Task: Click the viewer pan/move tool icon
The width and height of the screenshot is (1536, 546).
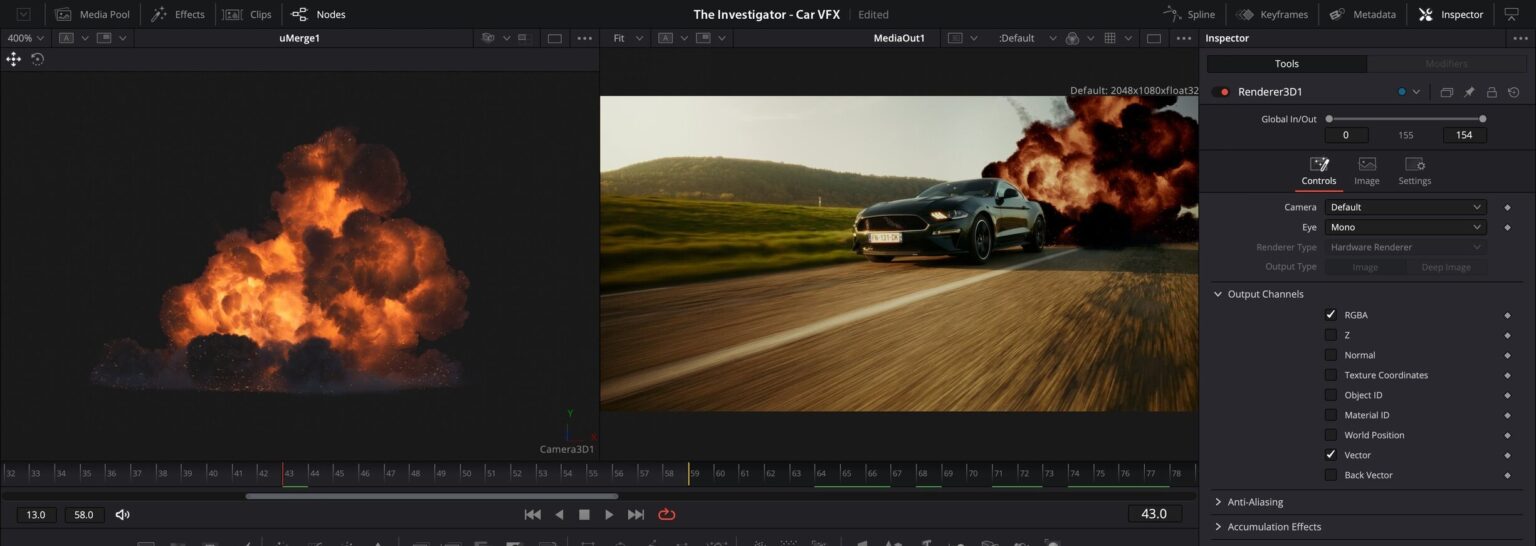Action: point(13,59)
